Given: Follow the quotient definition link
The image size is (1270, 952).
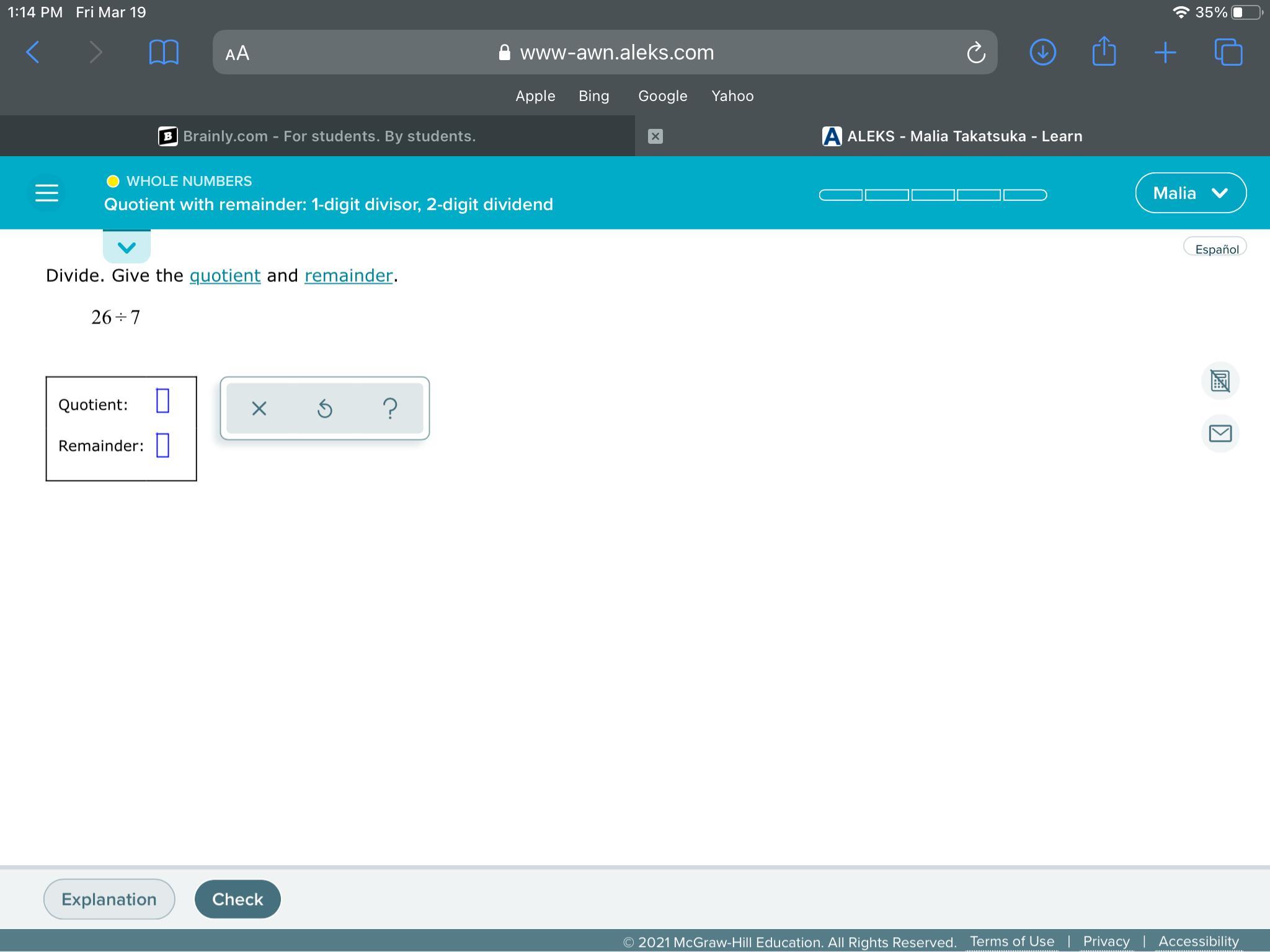Looking at the screenshot, I should 224,275.
